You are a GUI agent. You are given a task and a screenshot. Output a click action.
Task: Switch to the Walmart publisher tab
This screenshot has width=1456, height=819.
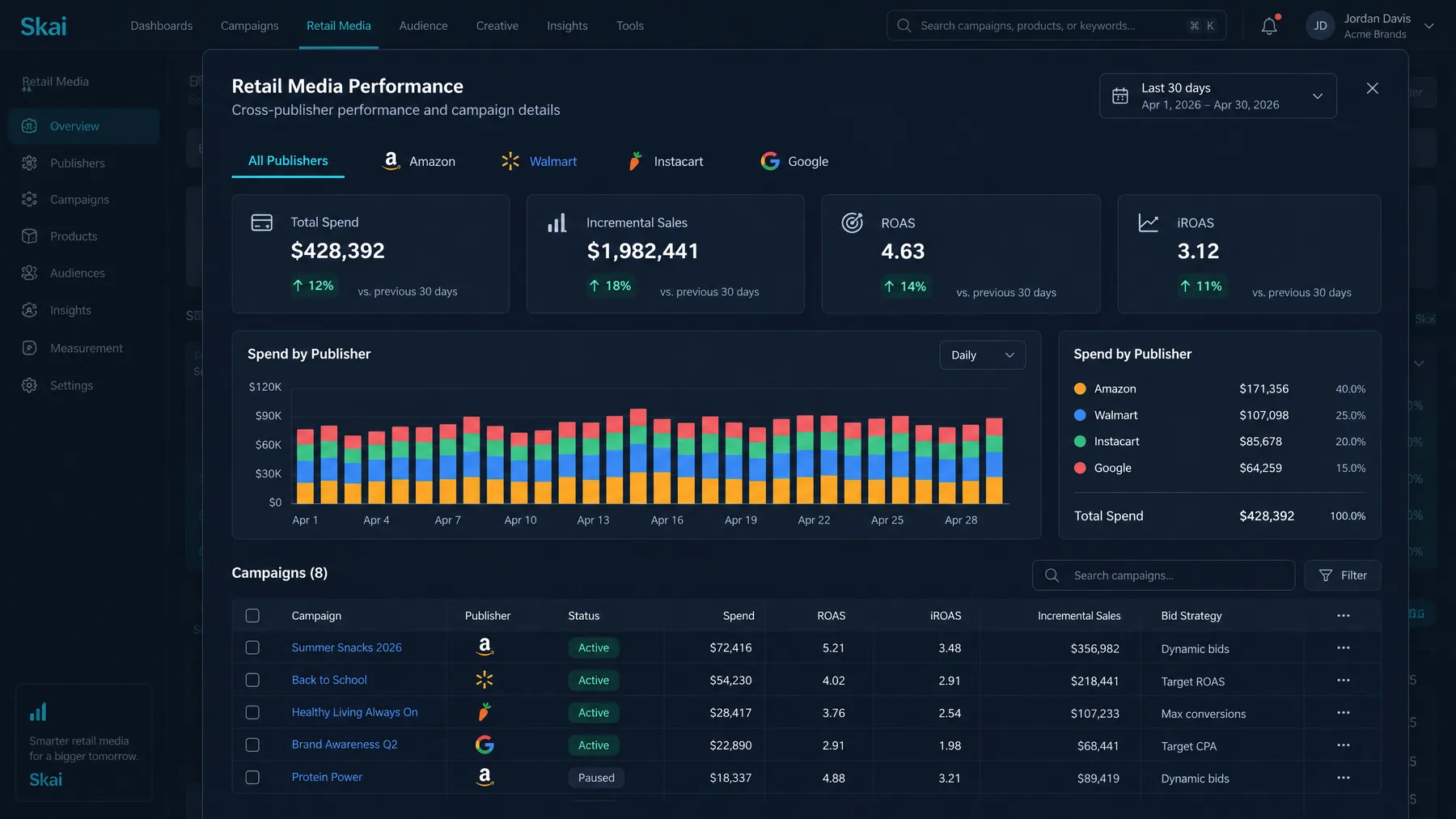539,161
